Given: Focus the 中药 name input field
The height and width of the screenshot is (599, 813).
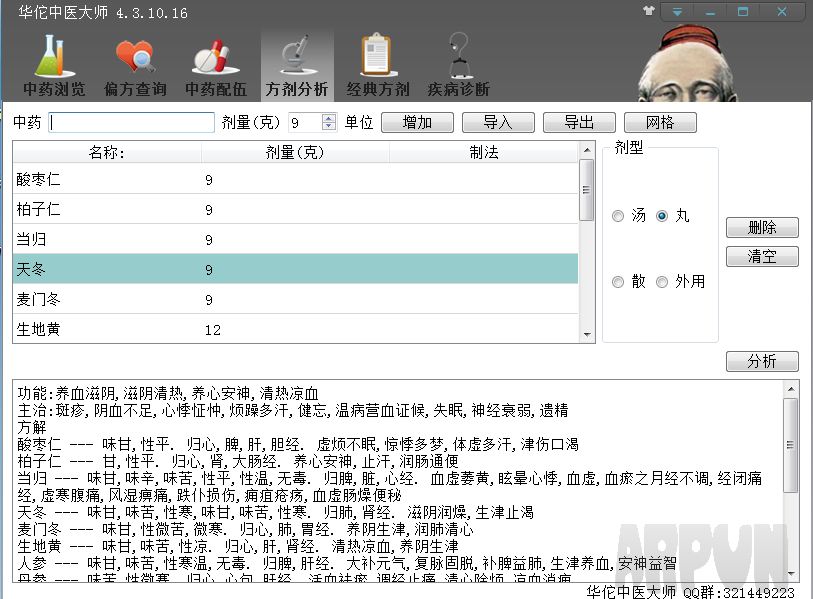Looking at the screenshot, I should 132,122.
